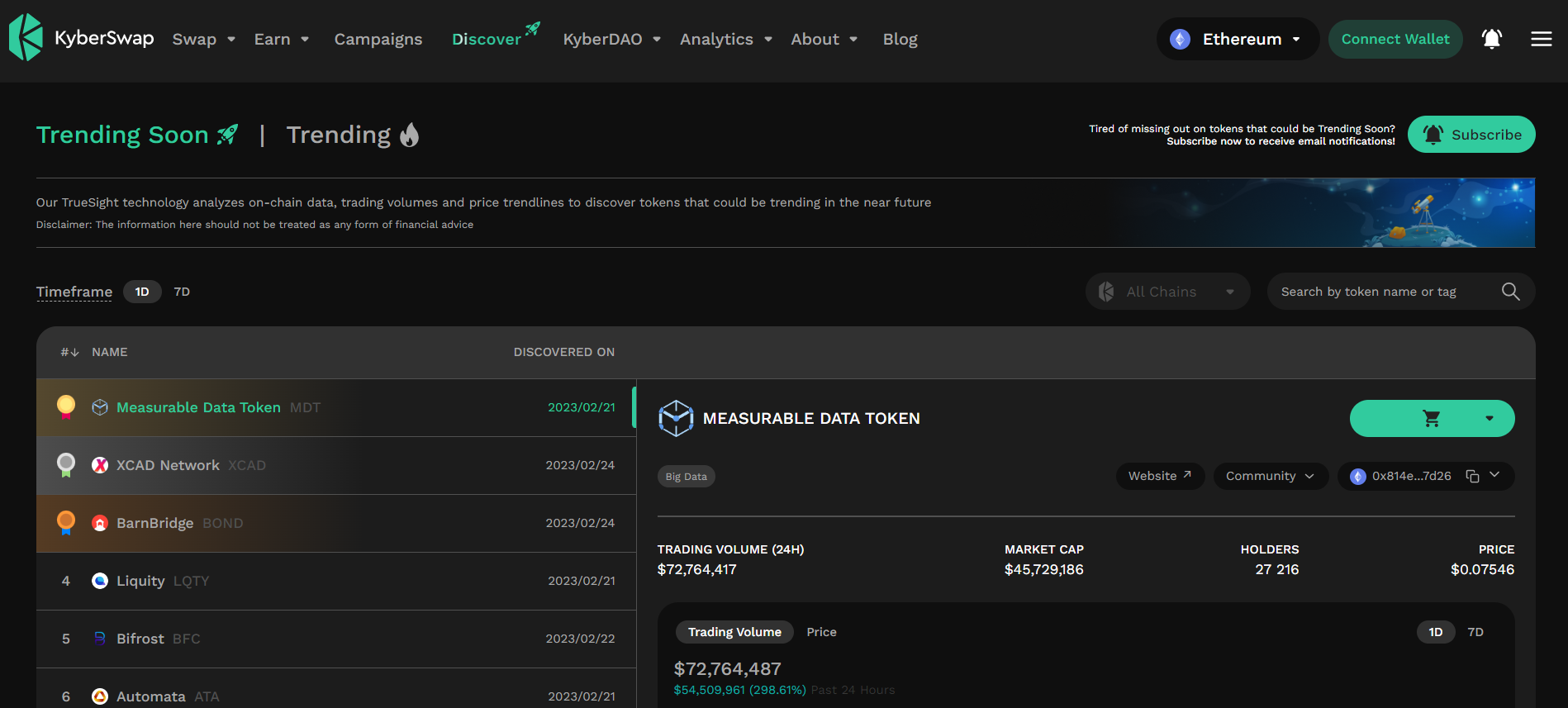
Task: Switch to the Trending Soon tab
Action: [136, 135]
